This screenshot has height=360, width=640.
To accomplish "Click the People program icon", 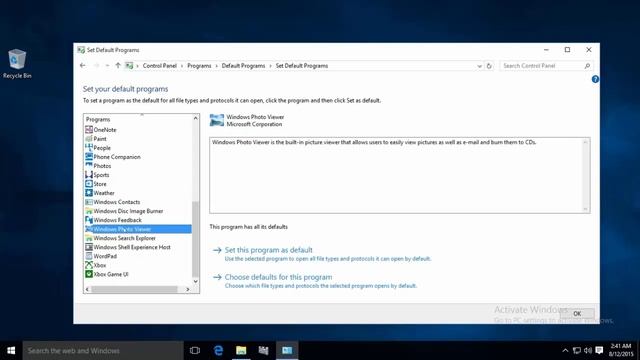I will coord(89,148).
